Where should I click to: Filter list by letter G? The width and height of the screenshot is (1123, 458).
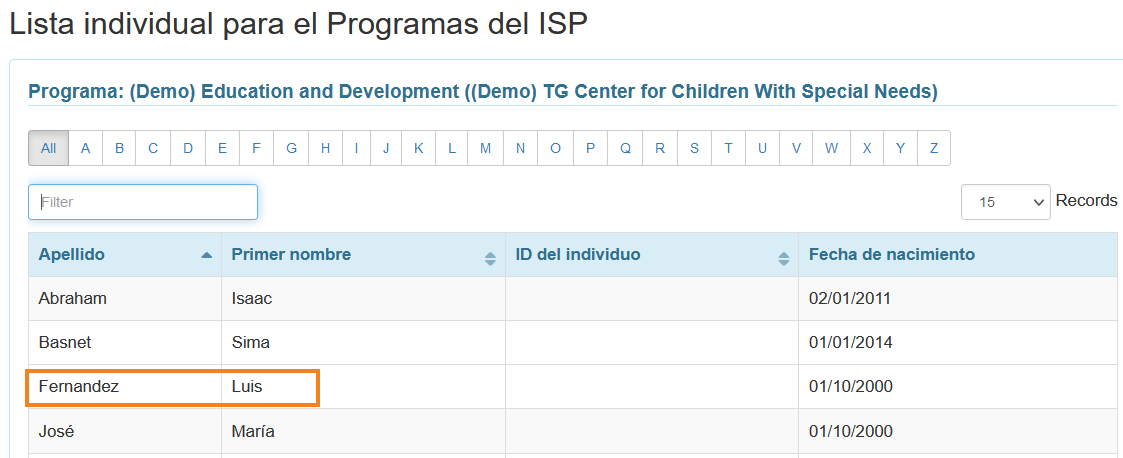pos(291,148)
